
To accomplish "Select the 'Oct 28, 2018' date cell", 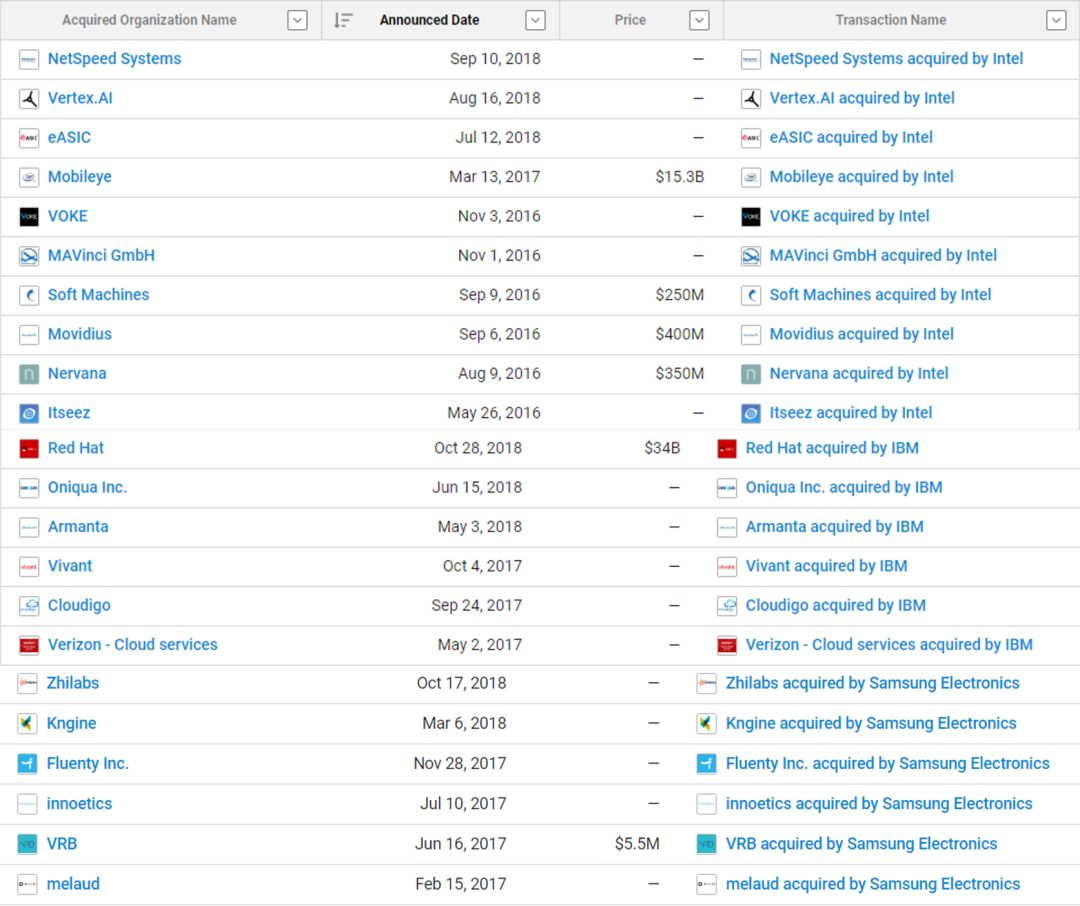I will tap(478, 448).
